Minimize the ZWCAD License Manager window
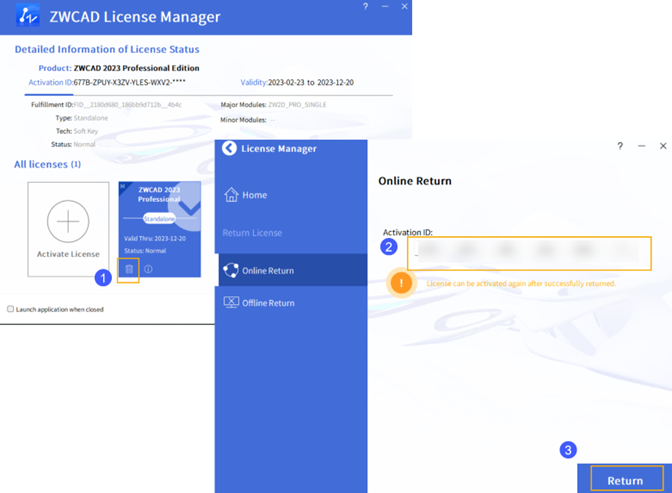Screen dimensions: 672x493 (x=385, y=6)
